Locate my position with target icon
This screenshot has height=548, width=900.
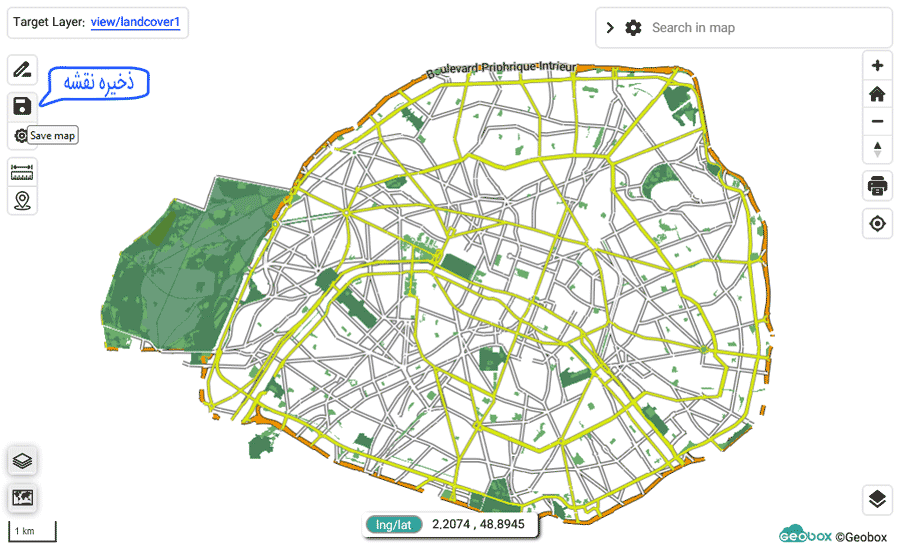[877, 224]
